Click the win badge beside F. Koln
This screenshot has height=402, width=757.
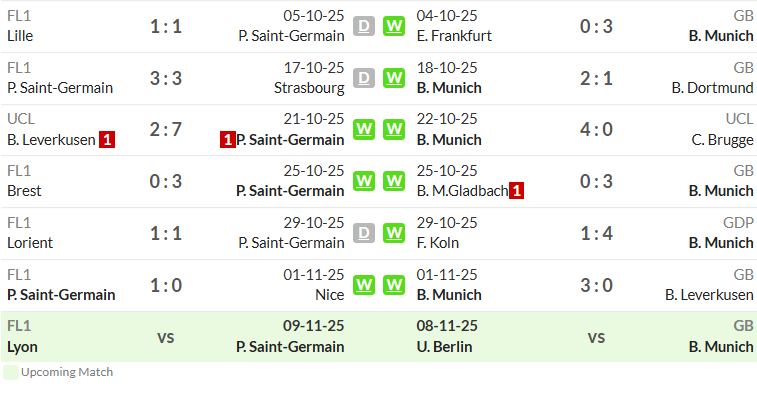click(394, 233)
